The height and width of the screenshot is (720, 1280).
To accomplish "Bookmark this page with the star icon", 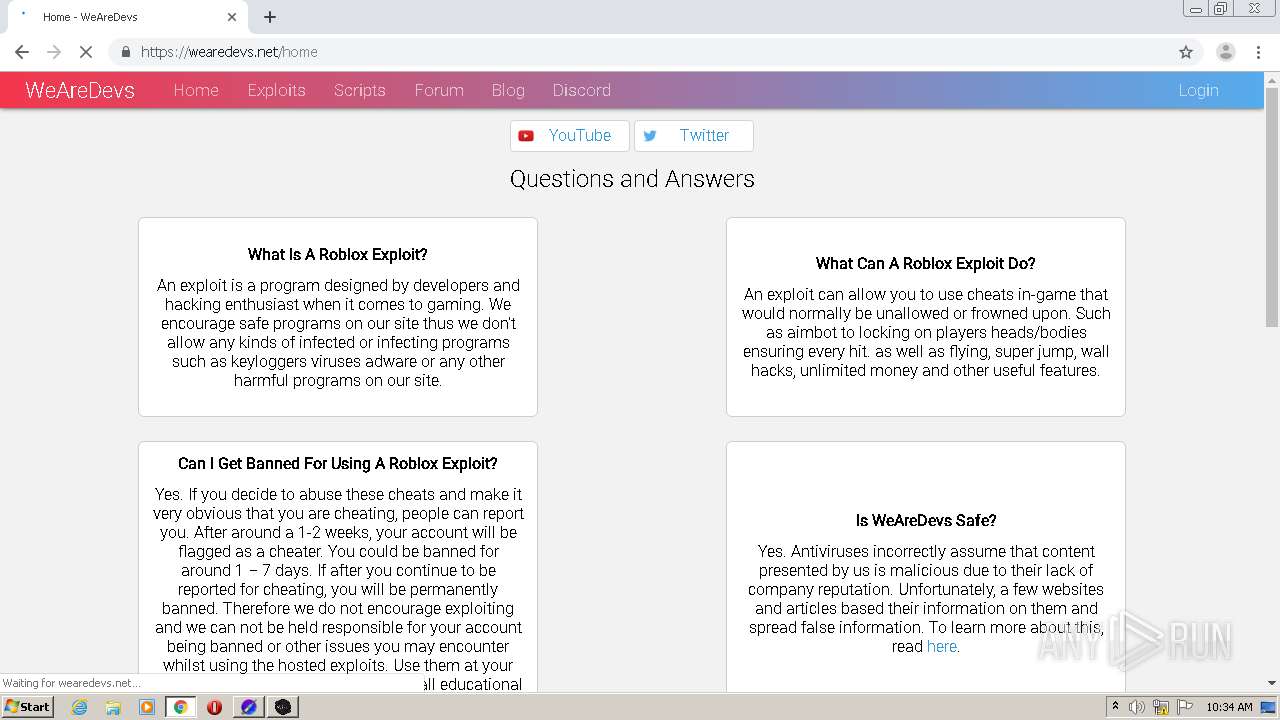I will tap(1186, 52).
